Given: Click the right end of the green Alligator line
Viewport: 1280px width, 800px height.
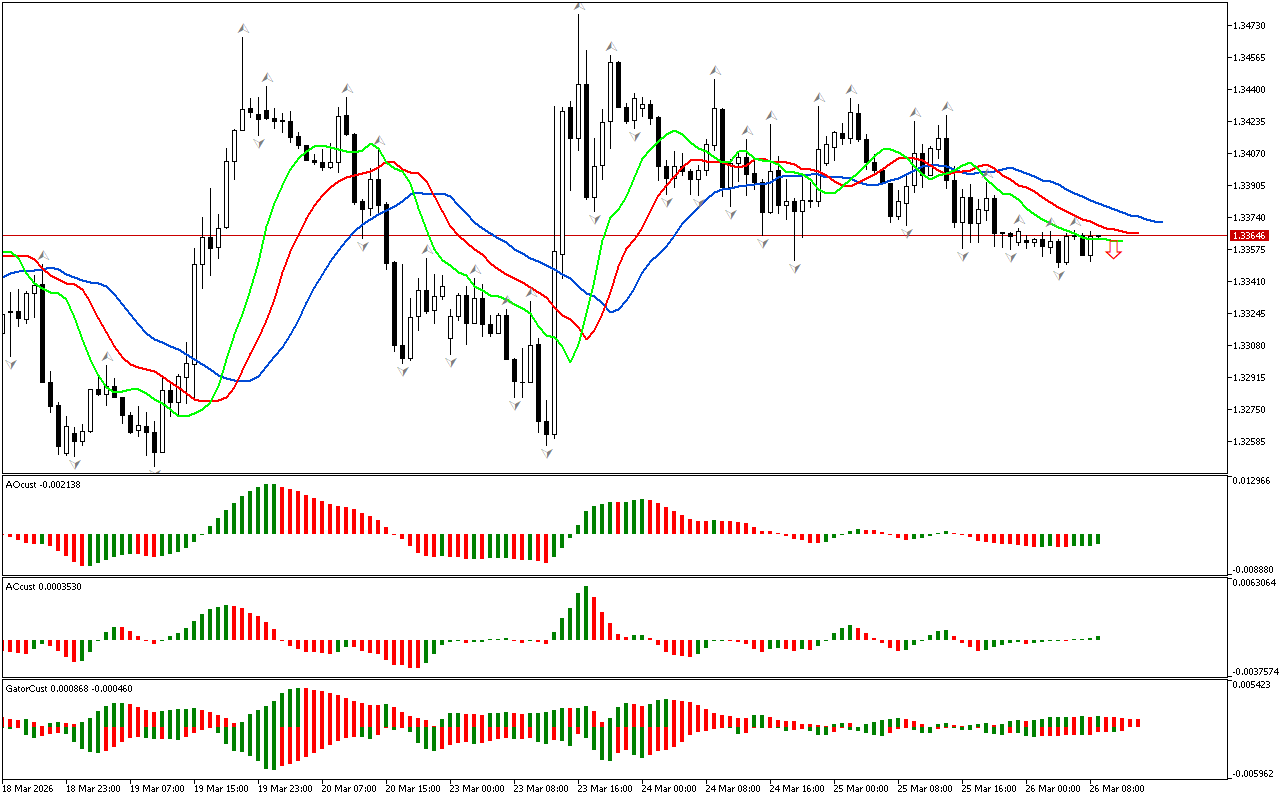Looking at the screenshot, I should pos(1120,241).
